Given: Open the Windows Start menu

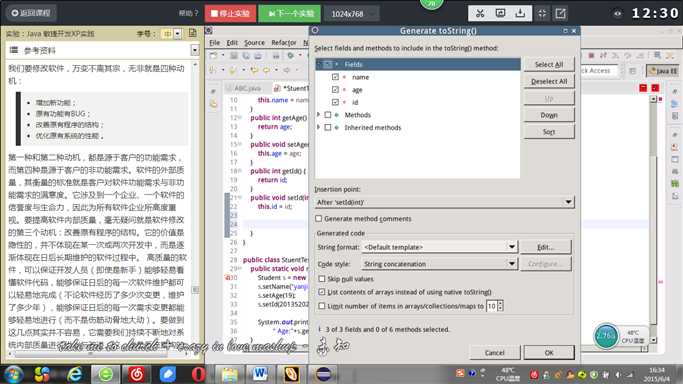Looking at the screenshot, I should pyautogui.click(x=13, y=374).
